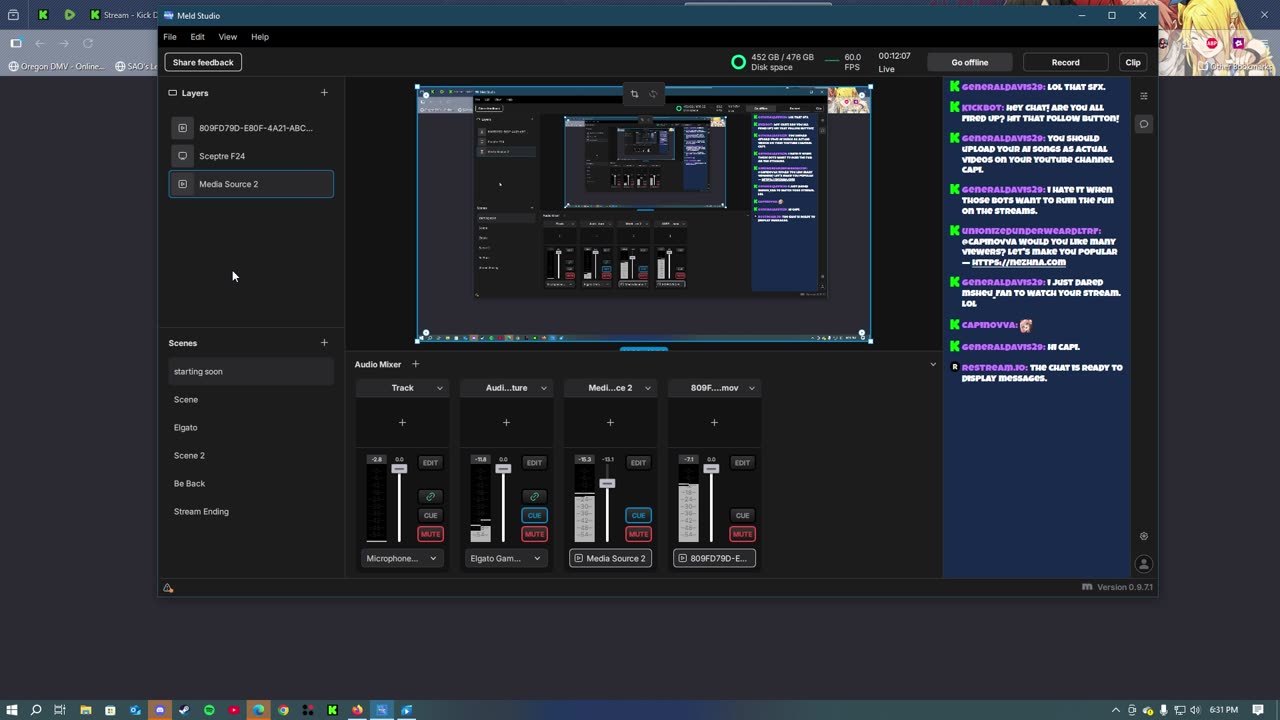Open Steam from the Windows taskbar

(x=184, y=710)
